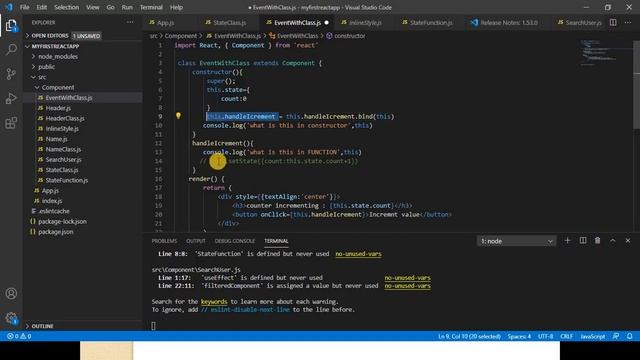The width and height of the screenshot is (640, 360).
Task: Click errors and warnings count in status bar
Action: pos(19,336)
